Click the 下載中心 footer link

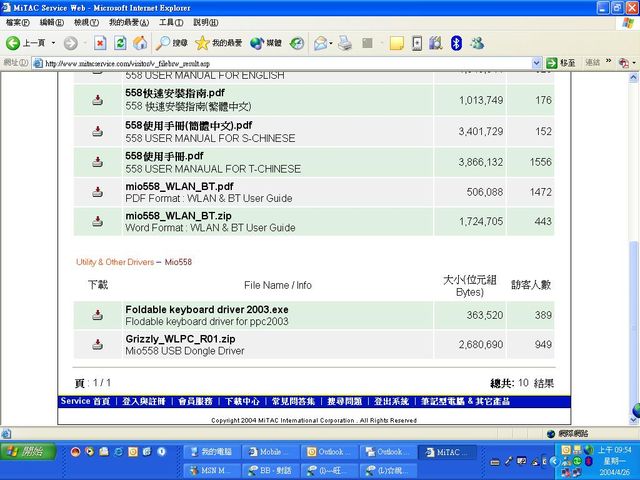tap(242, 401)
